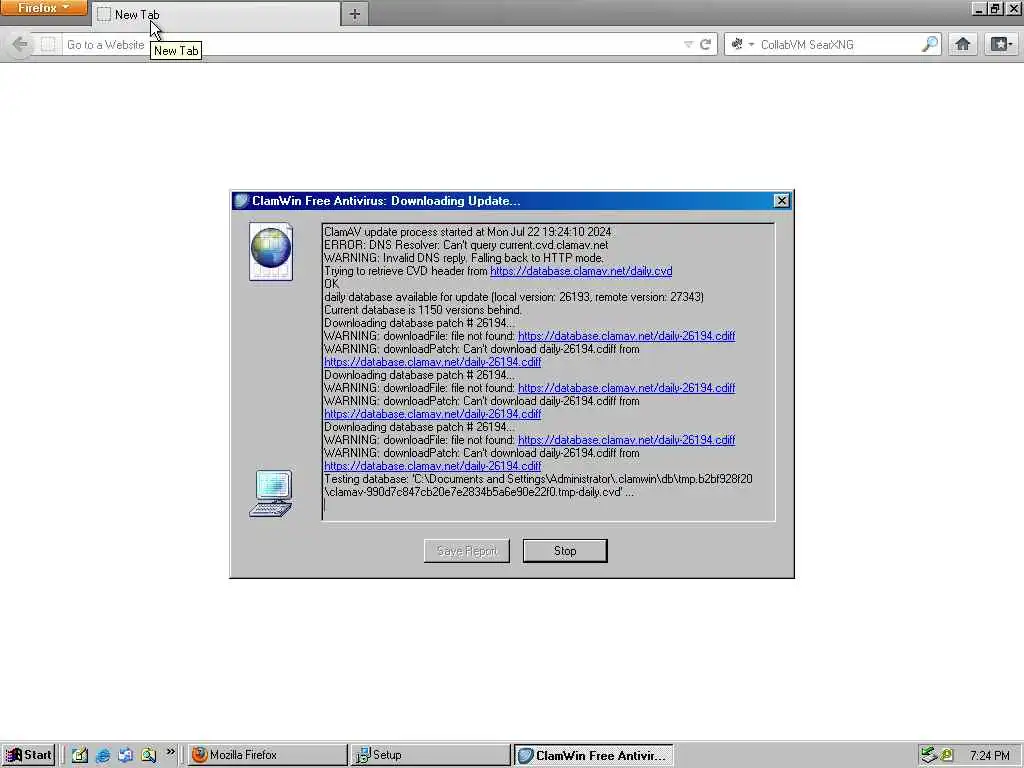The width and height of the screenshot is (1024, 768).
Task: Open the orange Firefox menu button
Action: [x=43, y=8]
